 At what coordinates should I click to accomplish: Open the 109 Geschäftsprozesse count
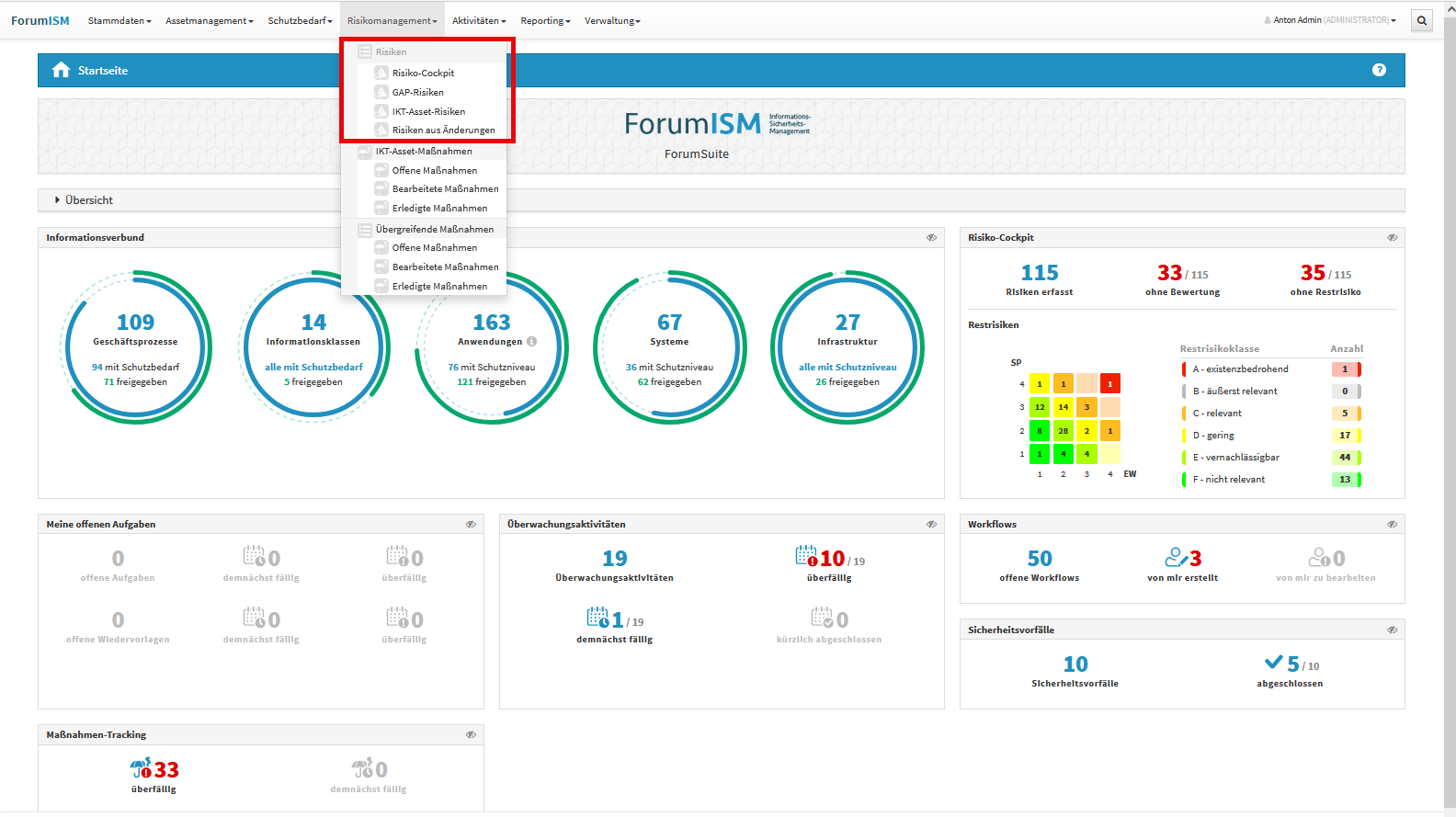pos(135,323)
